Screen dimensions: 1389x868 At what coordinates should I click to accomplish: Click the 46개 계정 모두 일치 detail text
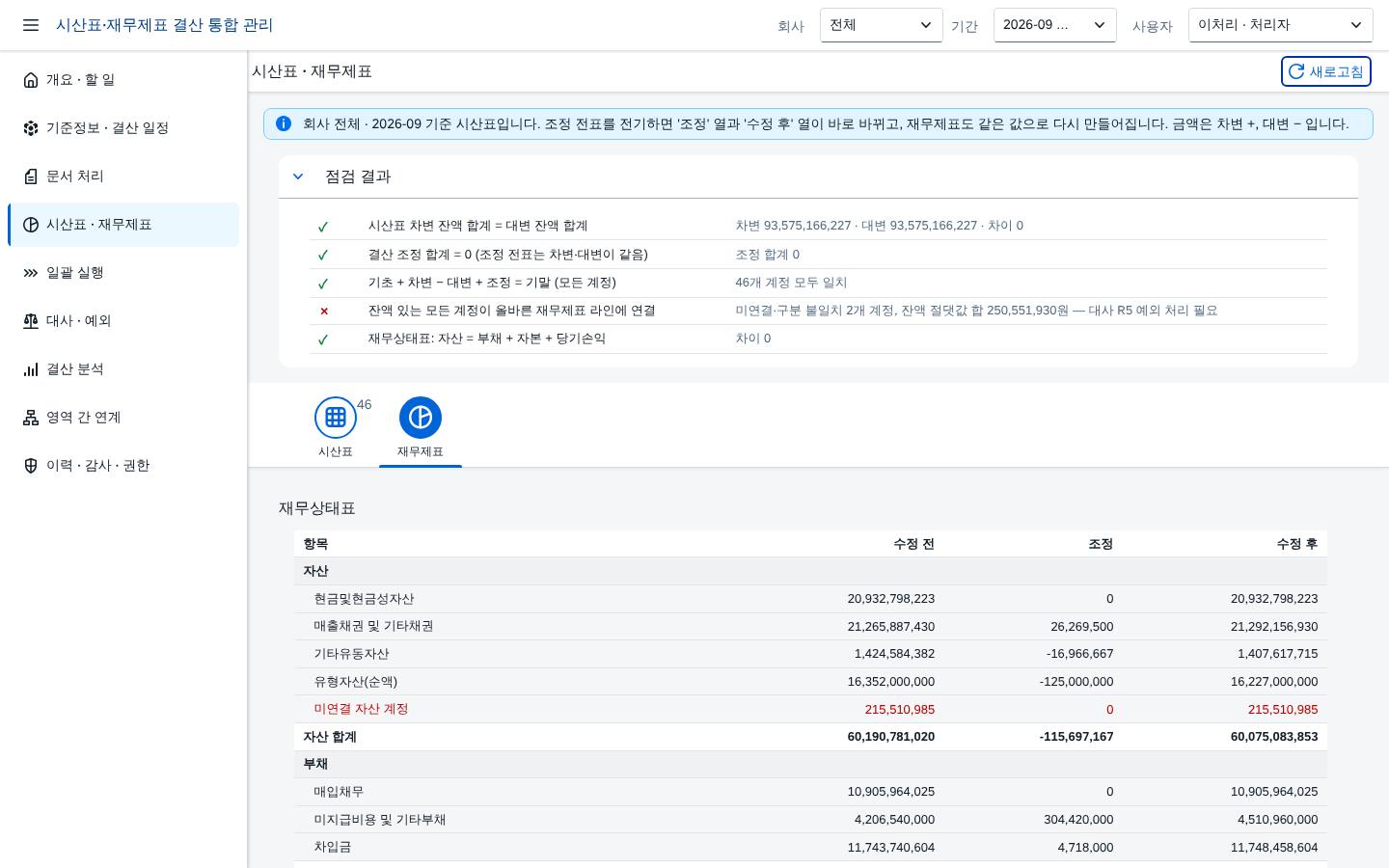click(x=791, y=283)
